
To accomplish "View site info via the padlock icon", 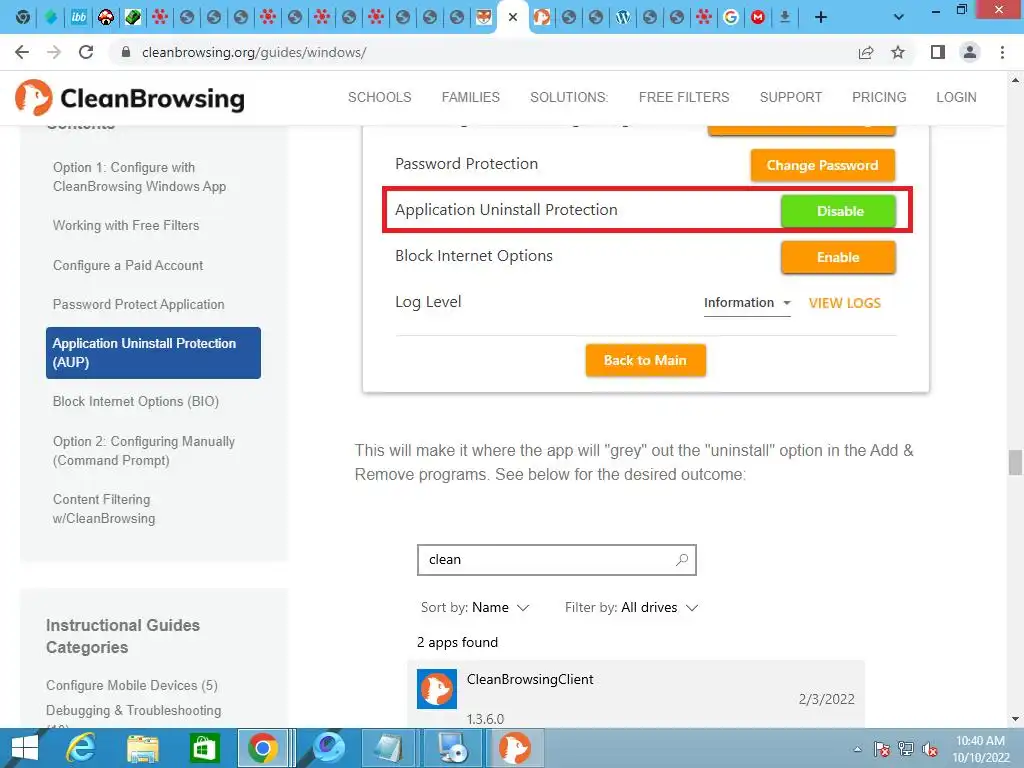I will tap(126, 52).
